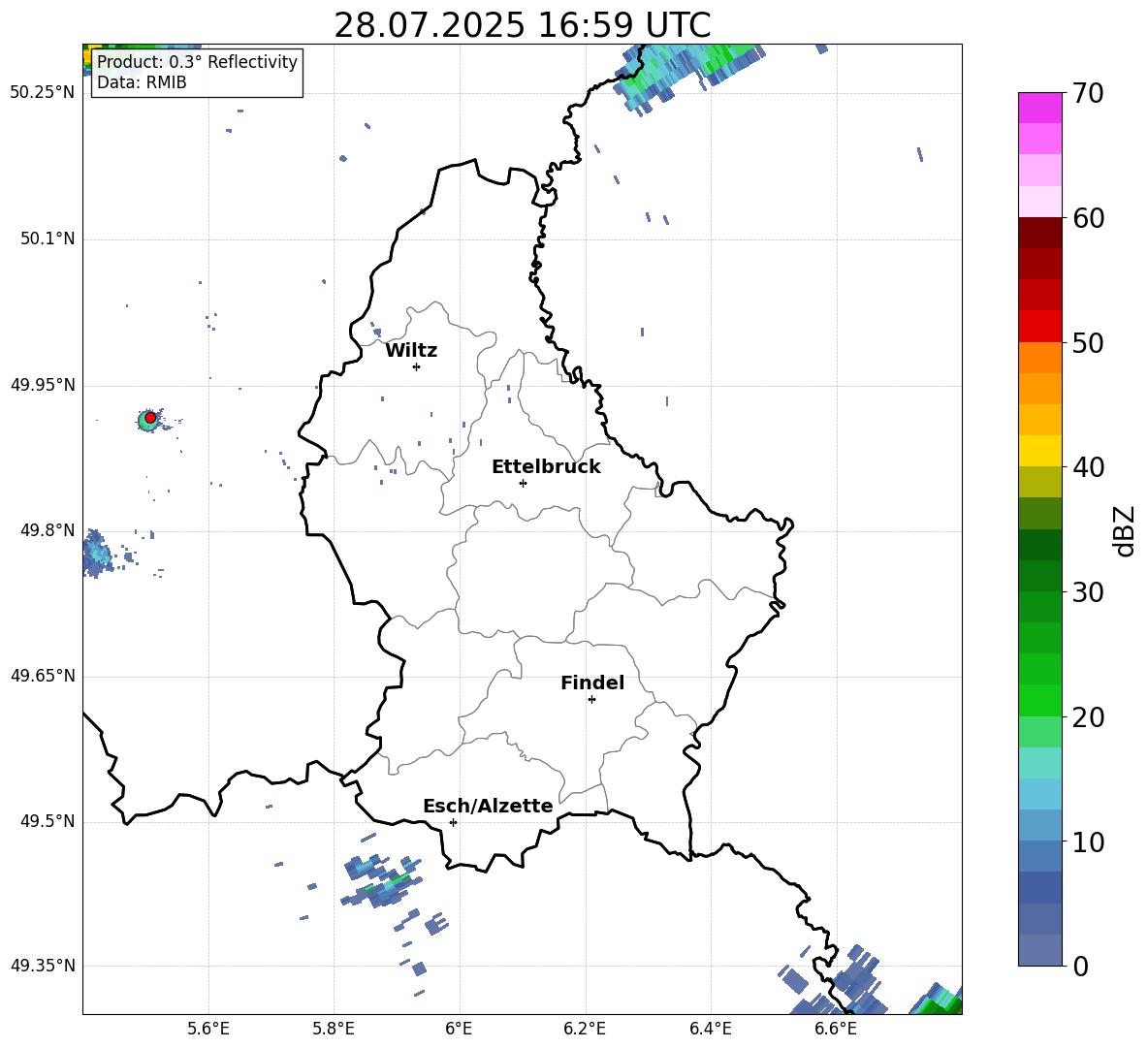
Task: Click the 70 colorbar tick label
Action: pyautogui.click(x=1088, y=94)
